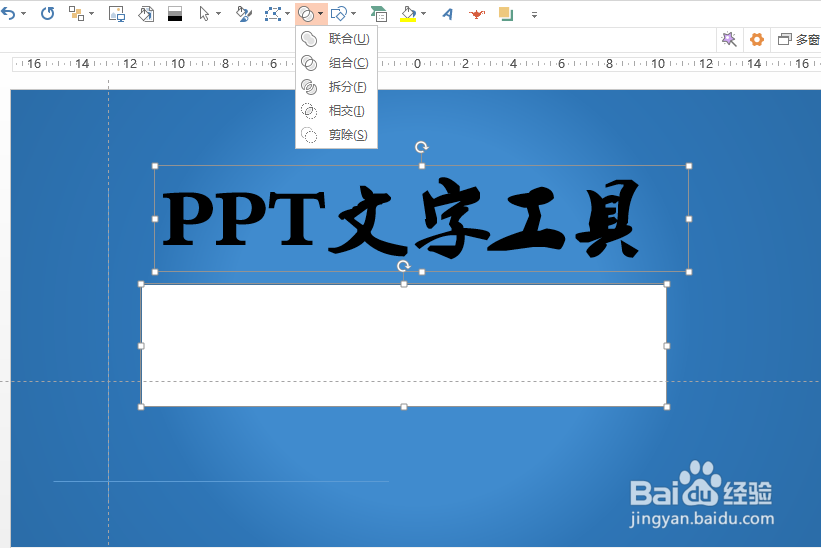This screenshot has width=821, height=548.
Task: Click the black-white gradient bar icon
Action: pos(175,14)
